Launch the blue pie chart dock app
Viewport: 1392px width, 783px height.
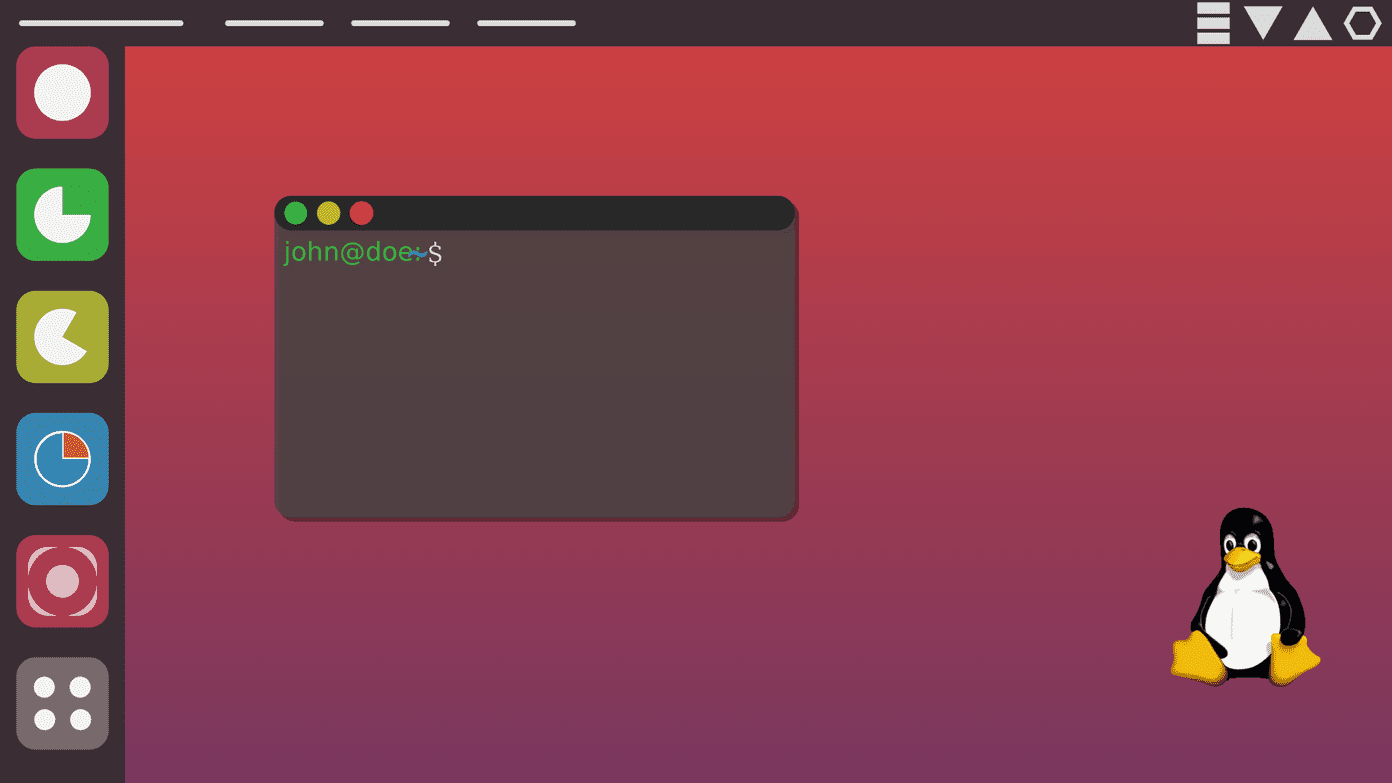pos(62,459)
